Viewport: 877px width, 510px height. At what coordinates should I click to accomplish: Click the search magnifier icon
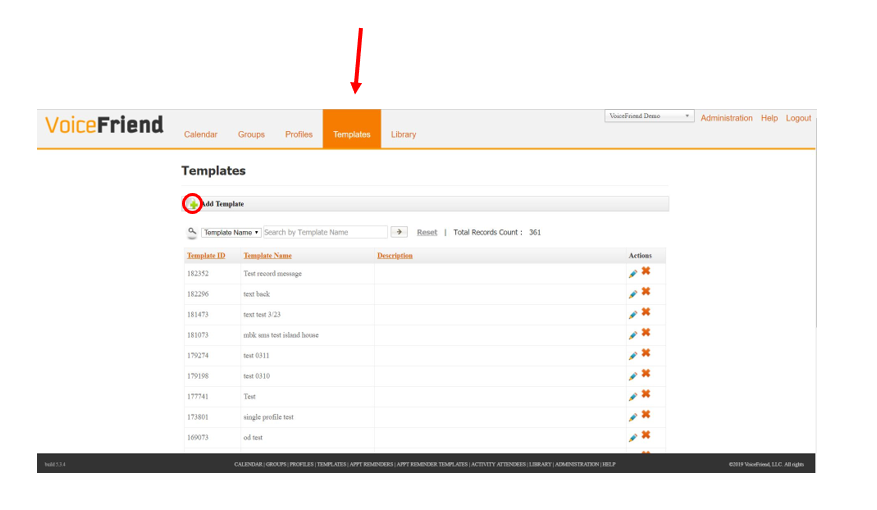click(192, 232)
